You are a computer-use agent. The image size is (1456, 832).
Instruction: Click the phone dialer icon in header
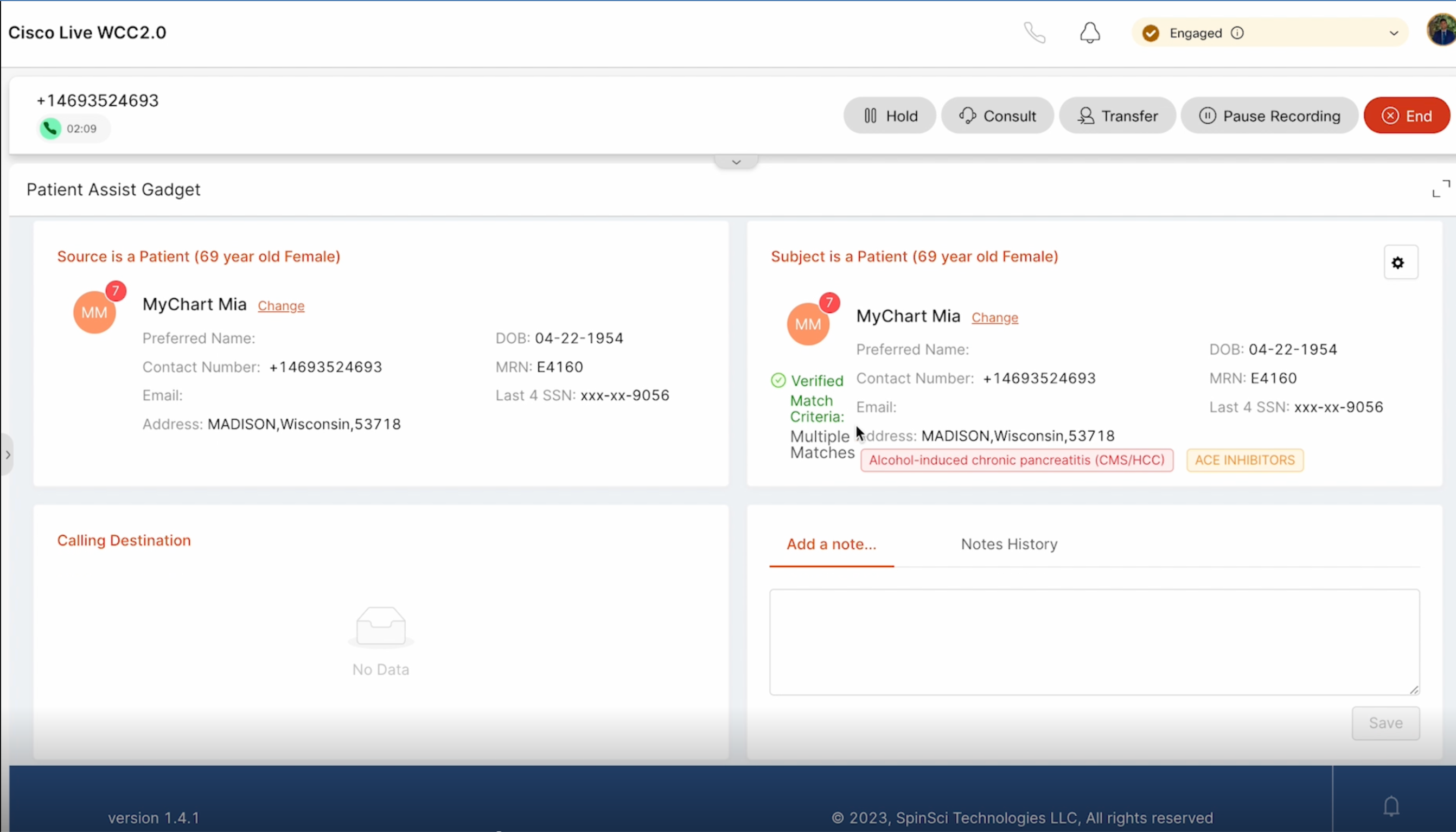[x=1034, y=33]
